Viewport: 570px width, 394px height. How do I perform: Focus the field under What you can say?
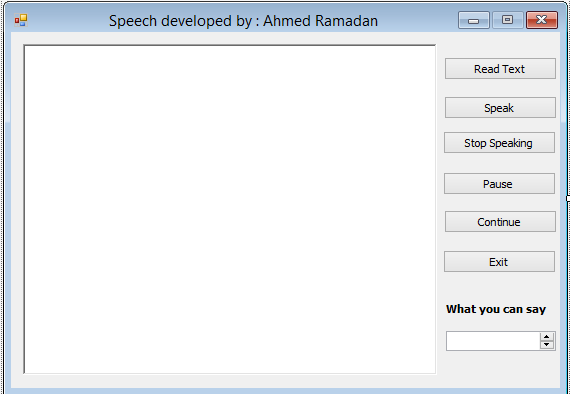pos(493,341)
